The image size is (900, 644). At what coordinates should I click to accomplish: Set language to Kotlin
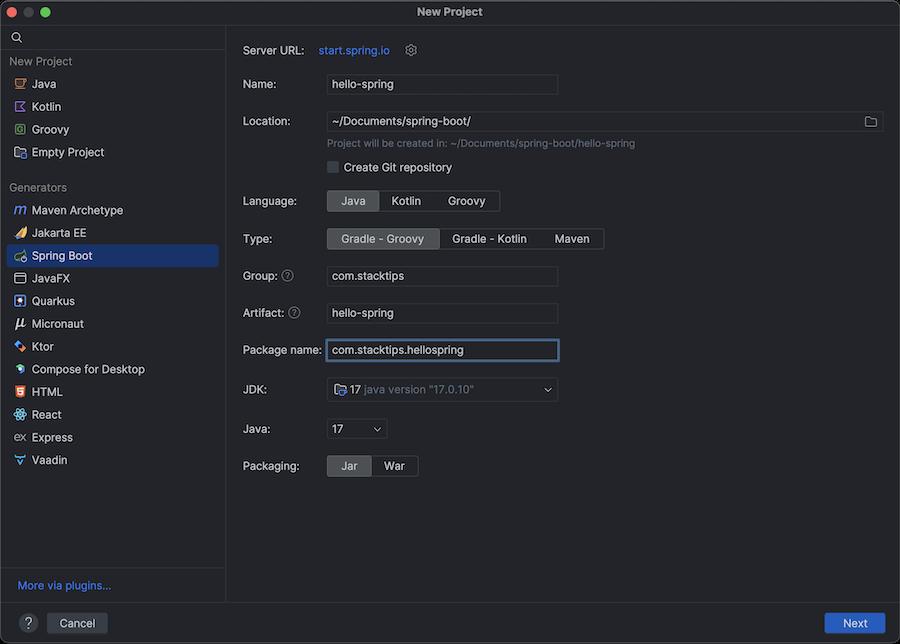pyautogui.click(x=406, y=201)
